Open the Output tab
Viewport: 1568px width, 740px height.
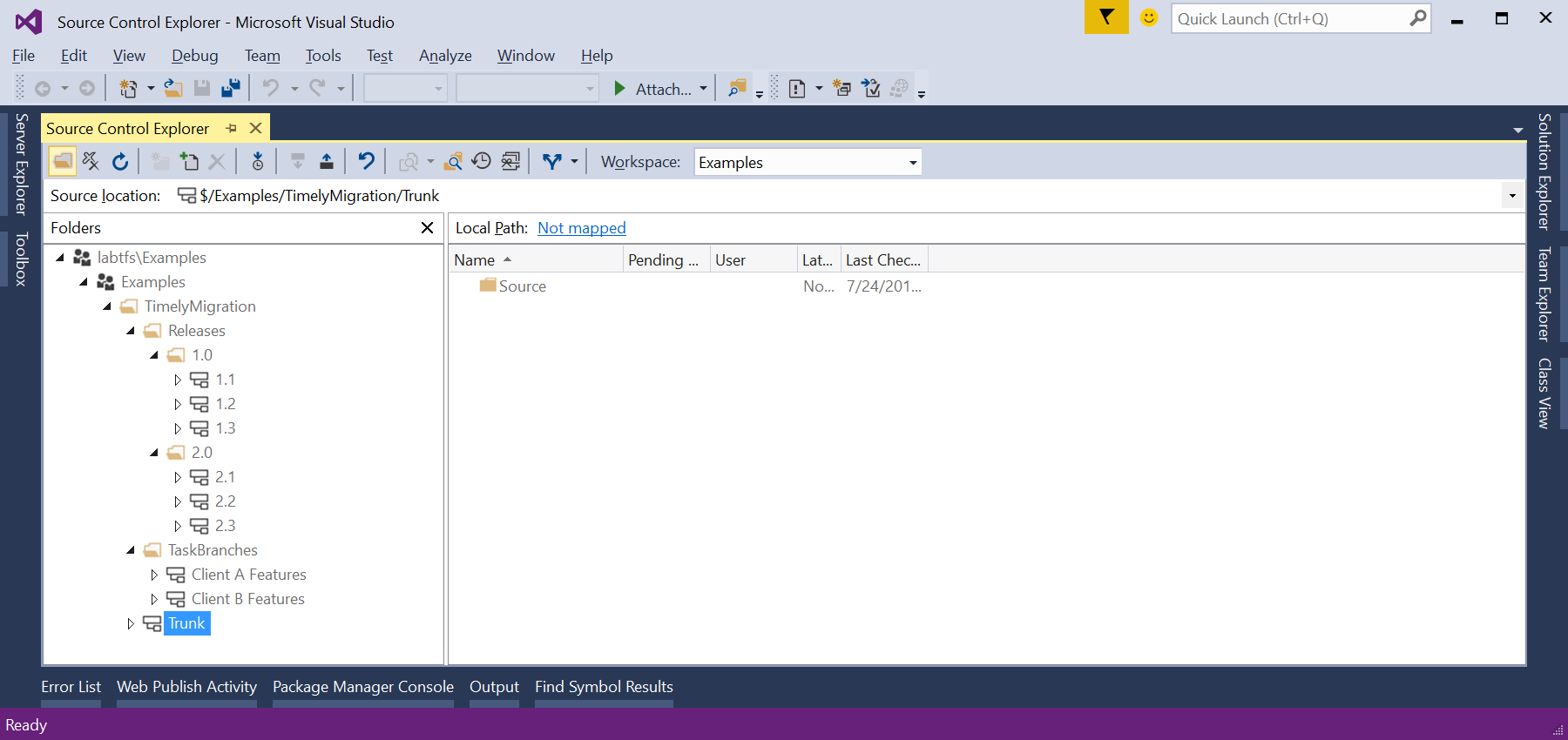click(x=494, y=687)
